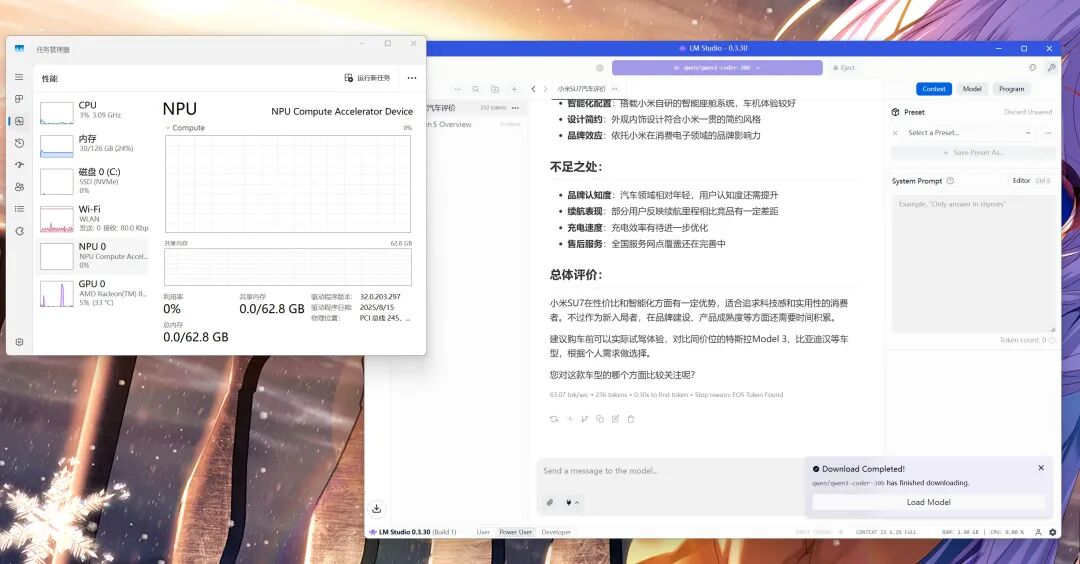Open options for 汽车评价 chat list row
This screenshot has height=564, width=1080.
(515, 108)
